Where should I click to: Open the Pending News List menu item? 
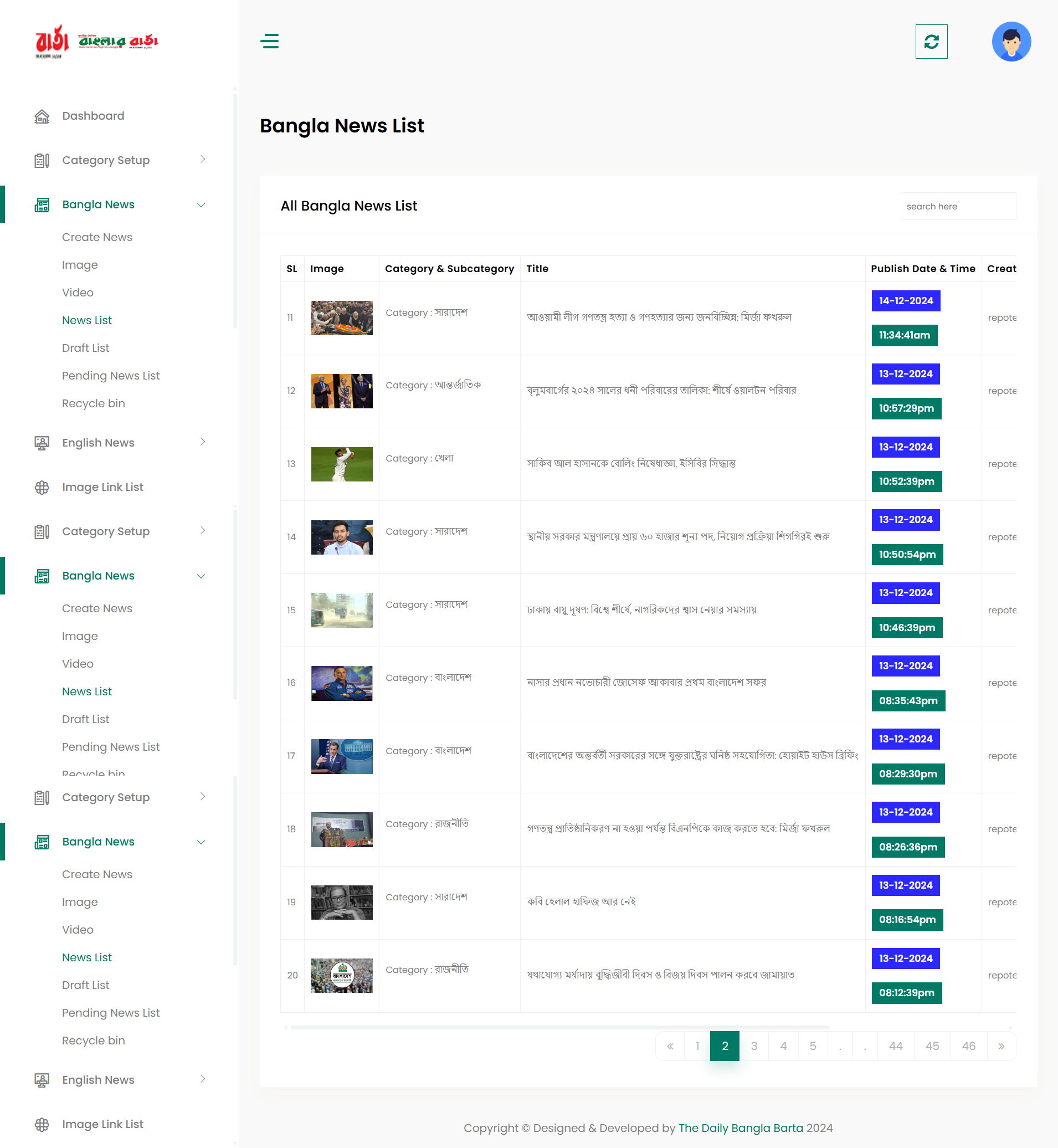coord(110,376)
